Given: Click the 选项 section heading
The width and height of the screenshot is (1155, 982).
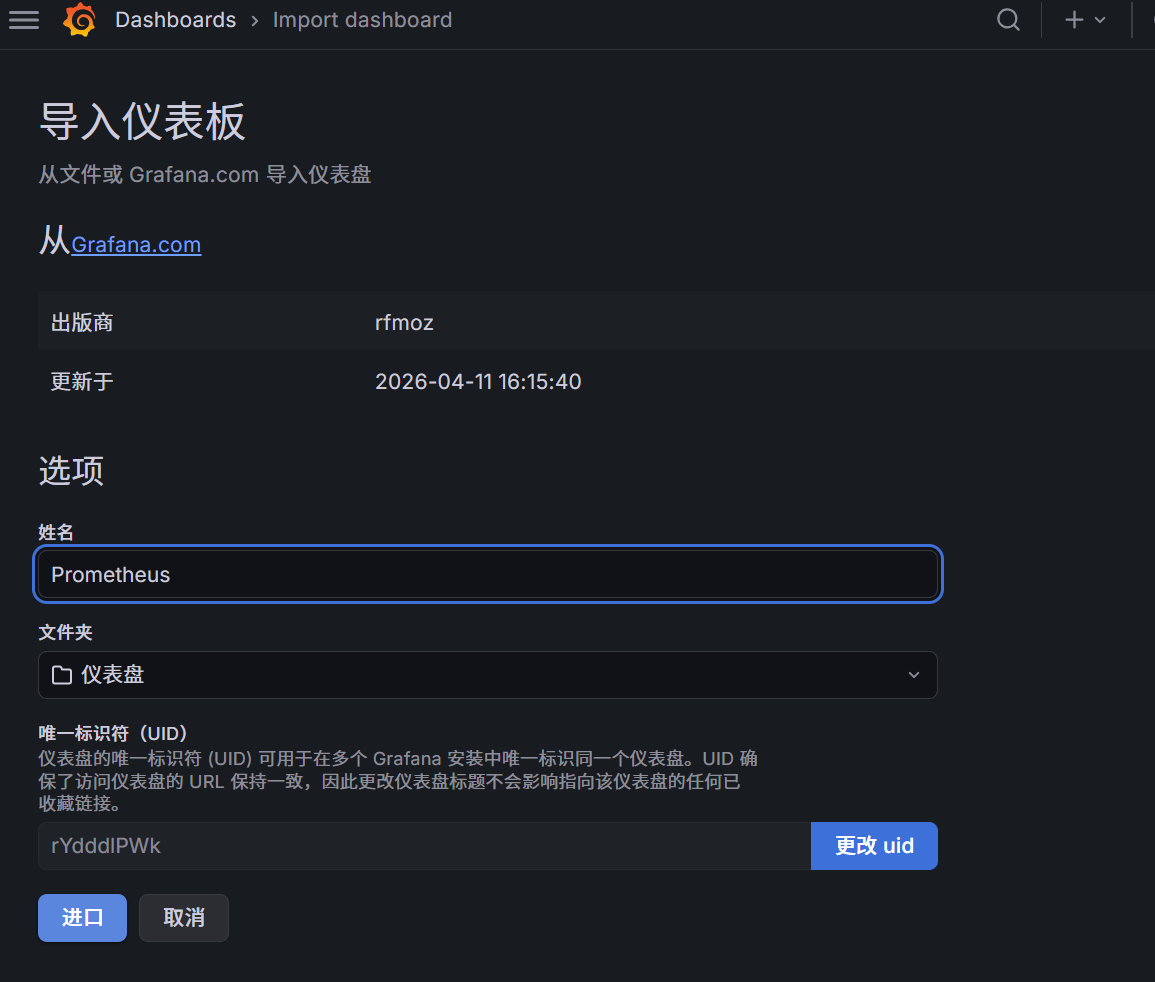Looking at the screenshot, I should pyautogui.click(x=71, y=471).
